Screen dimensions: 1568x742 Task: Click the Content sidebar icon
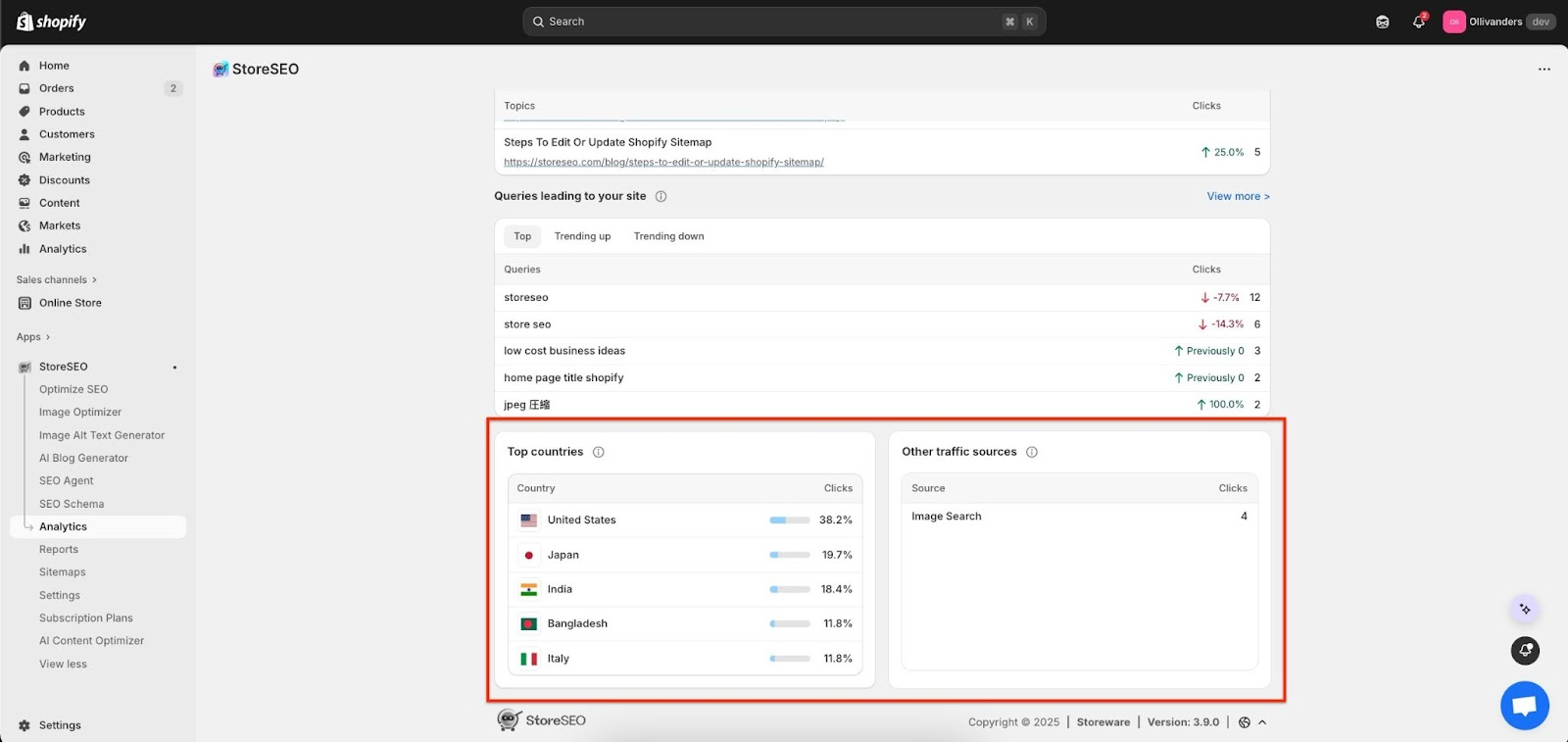click(24, 203)
